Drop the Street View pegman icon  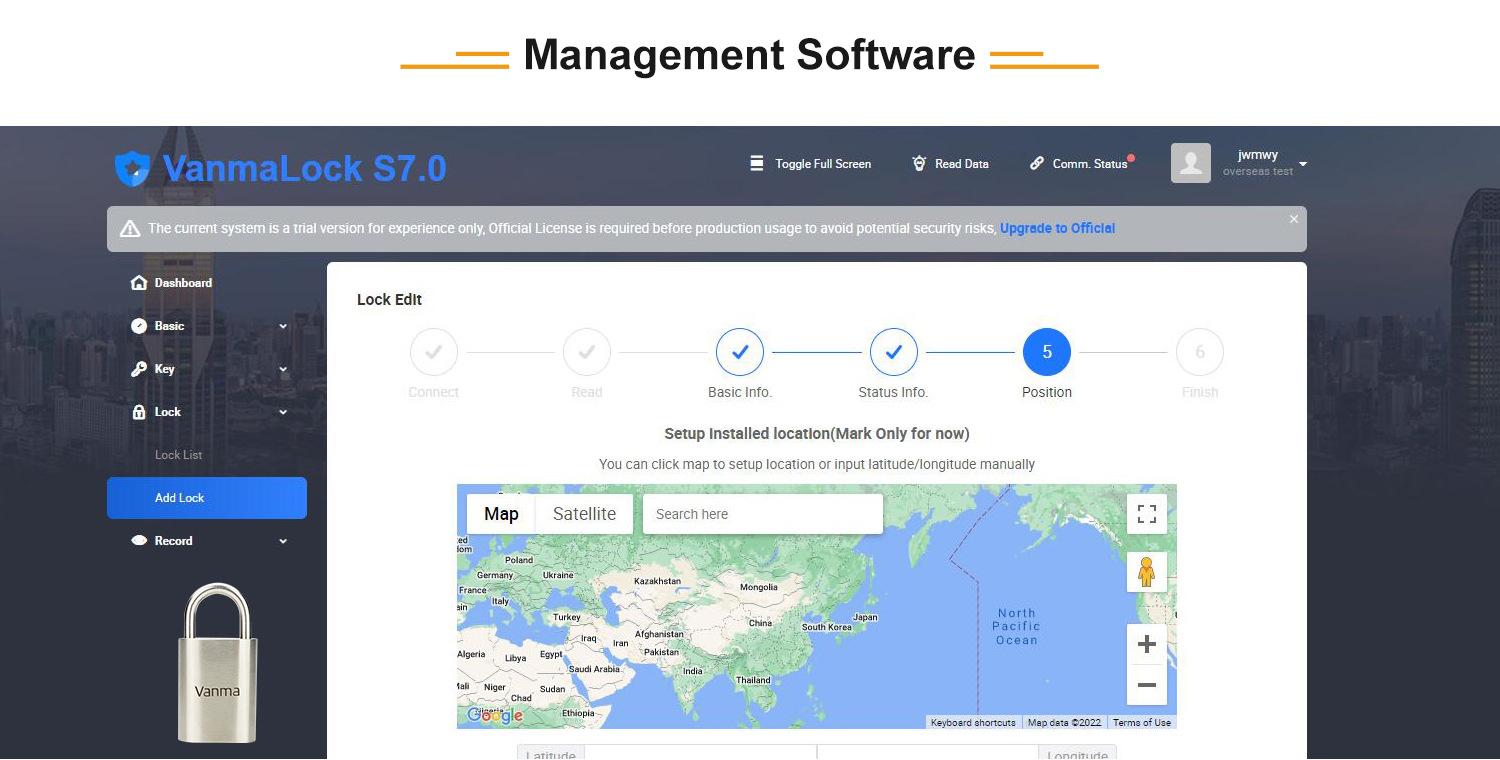point(1147,572)
